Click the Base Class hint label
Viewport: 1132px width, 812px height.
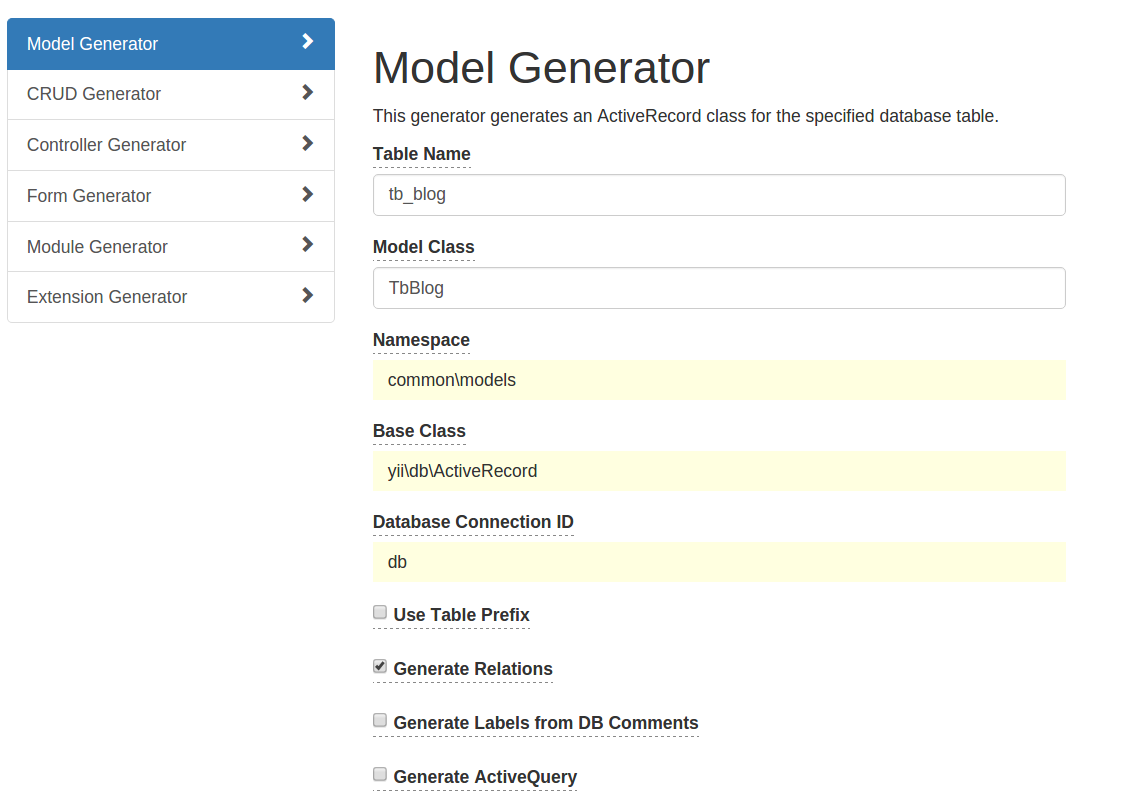(419, 431)
